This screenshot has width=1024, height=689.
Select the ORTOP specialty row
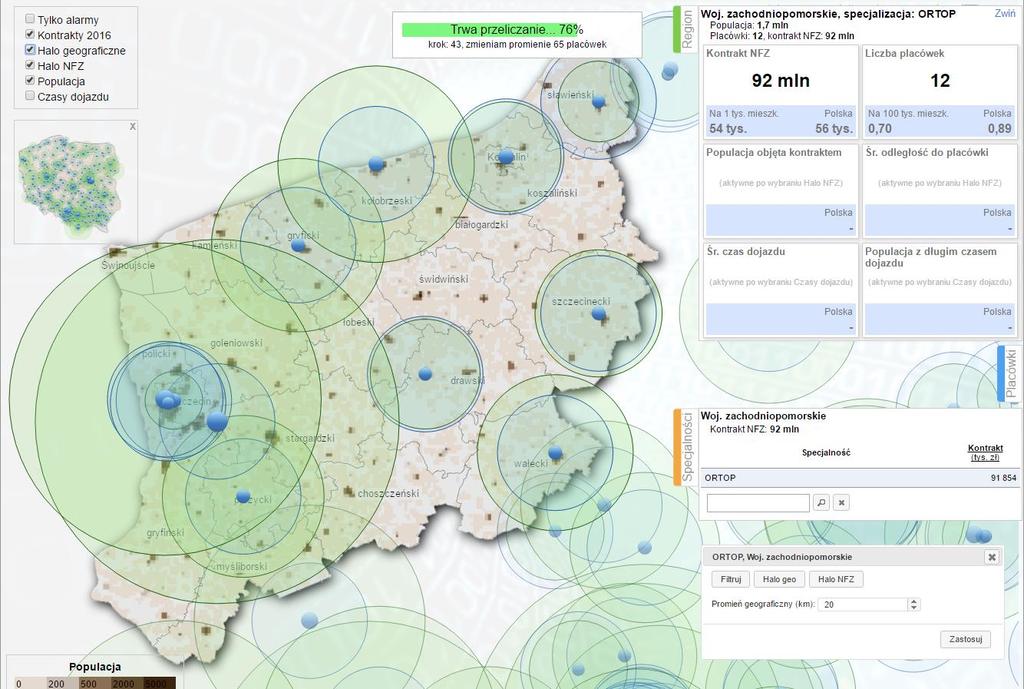(859, 478)
